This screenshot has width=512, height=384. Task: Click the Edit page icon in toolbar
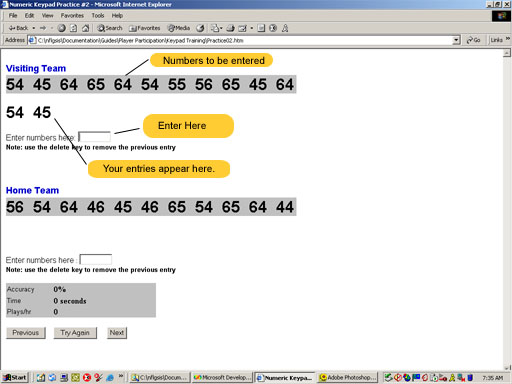point(243,28)
